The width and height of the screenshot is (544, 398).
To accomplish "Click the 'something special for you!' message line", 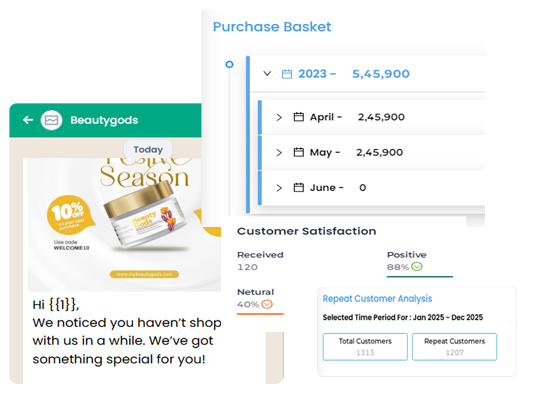I will coord(119,359).
